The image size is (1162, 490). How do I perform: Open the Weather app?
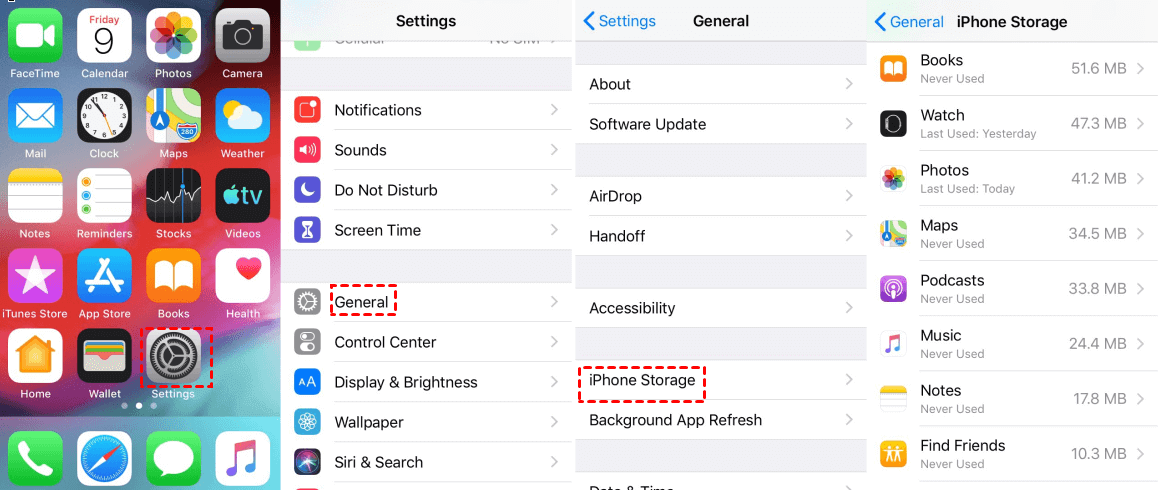(242, 116)
